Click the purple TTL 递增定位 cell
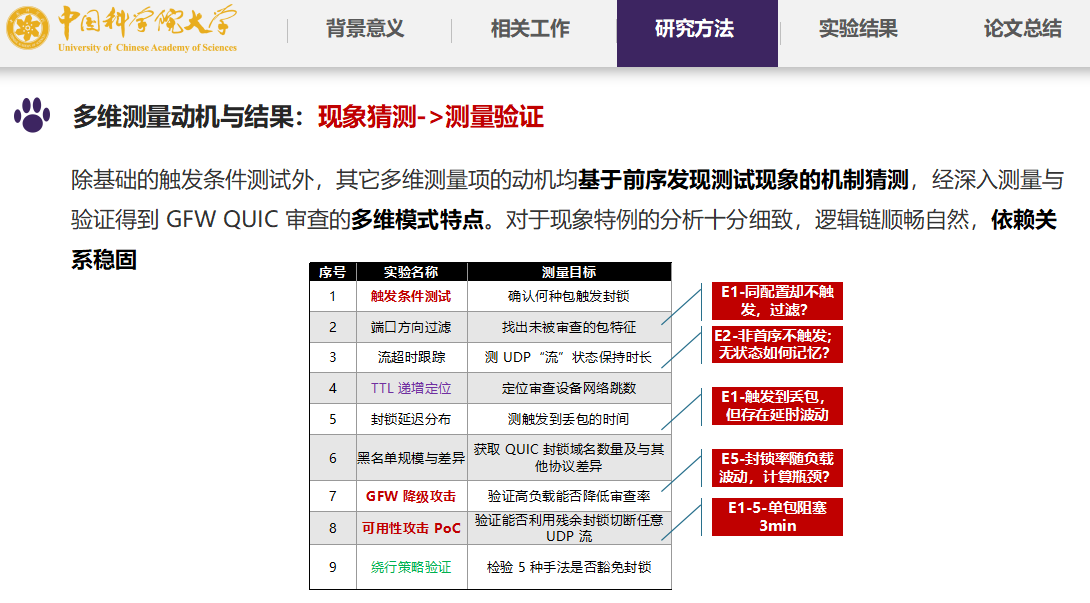Viewport: 1090px width, 603px height. pos(411,388)
